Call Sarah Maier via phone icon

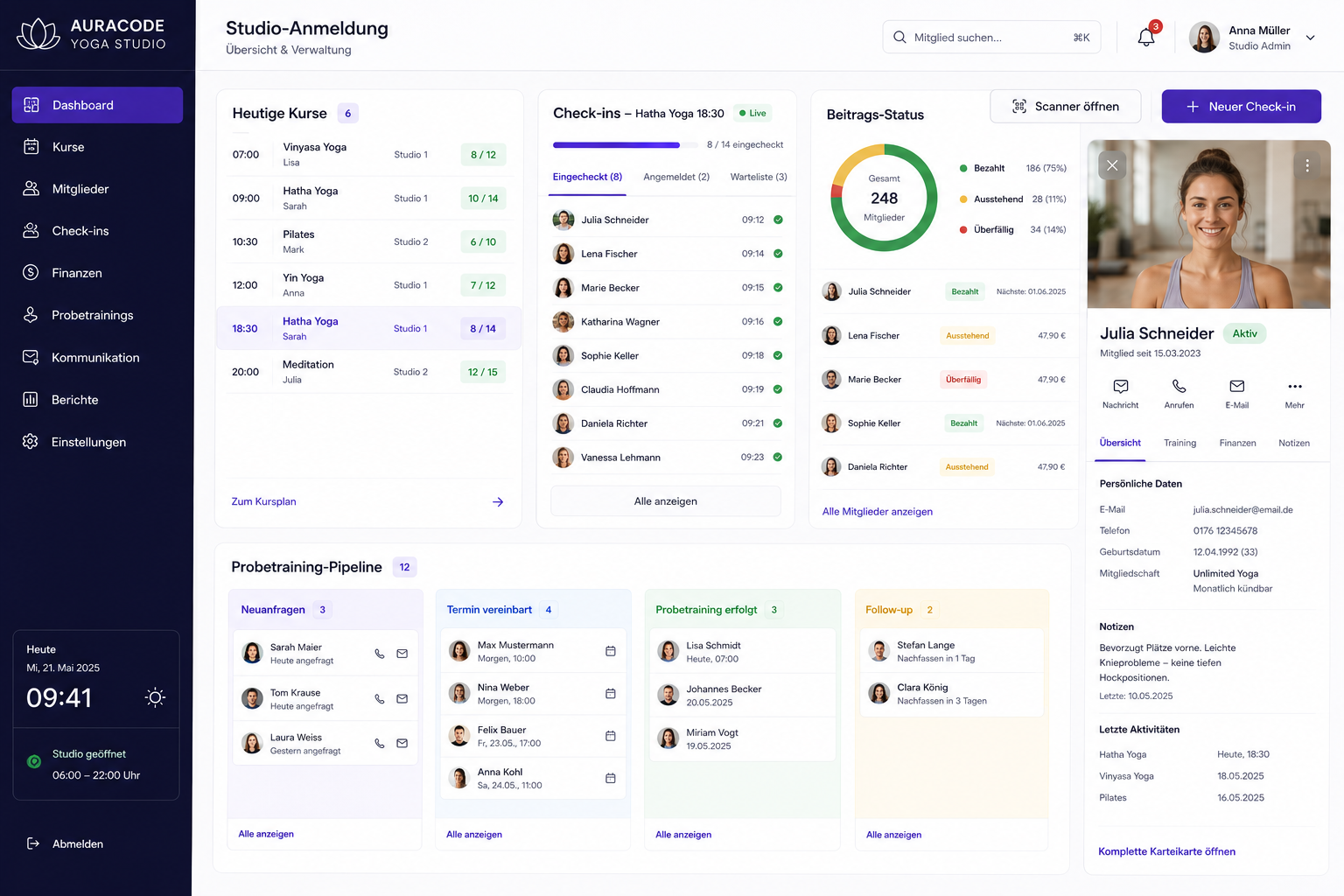pyautogui.click(x=380, y=654)
